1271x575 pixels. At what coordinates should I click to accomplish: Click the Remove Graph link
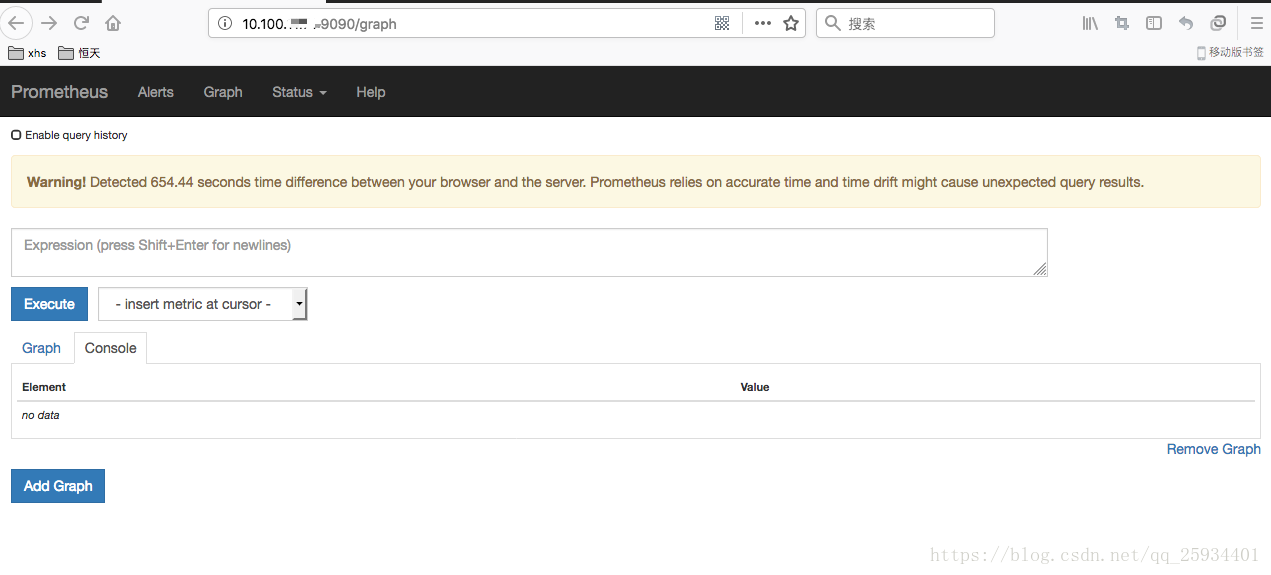pos(1213,449)
